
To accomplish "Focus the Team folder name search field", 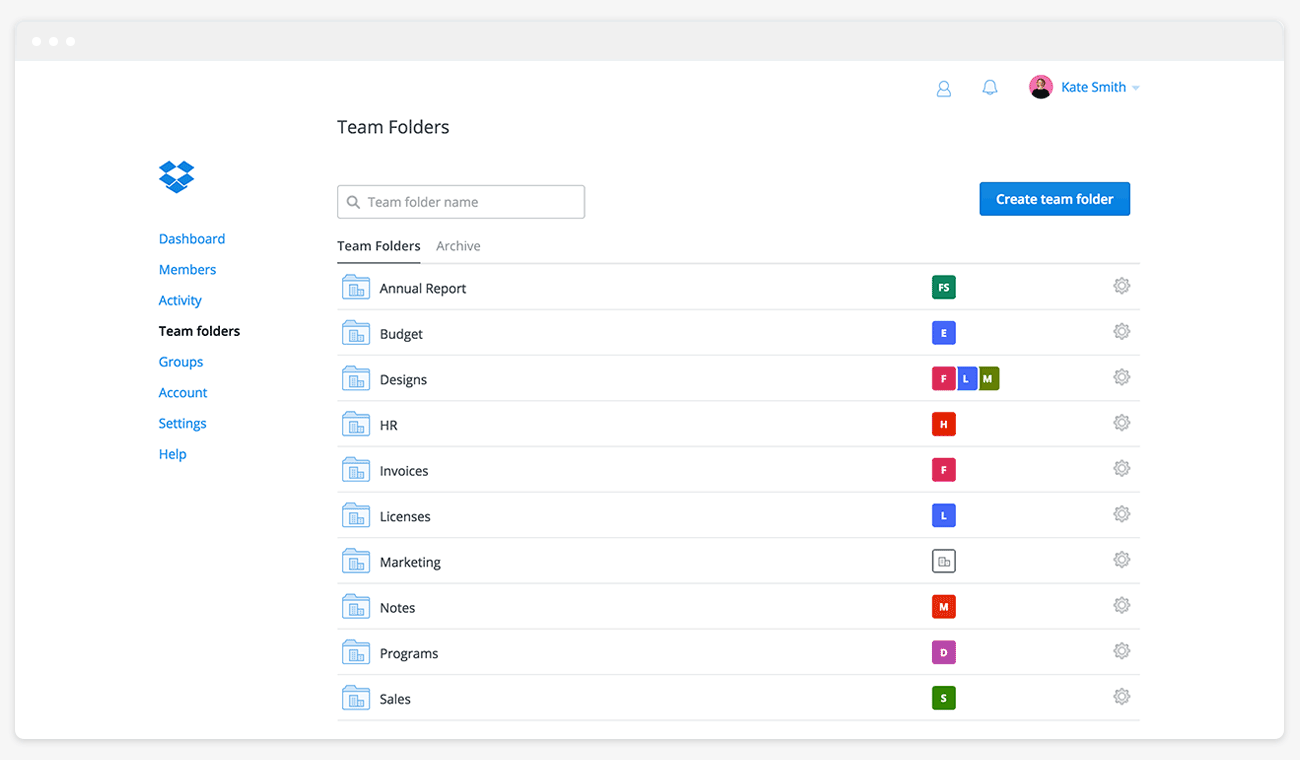I will click(470, 202).
